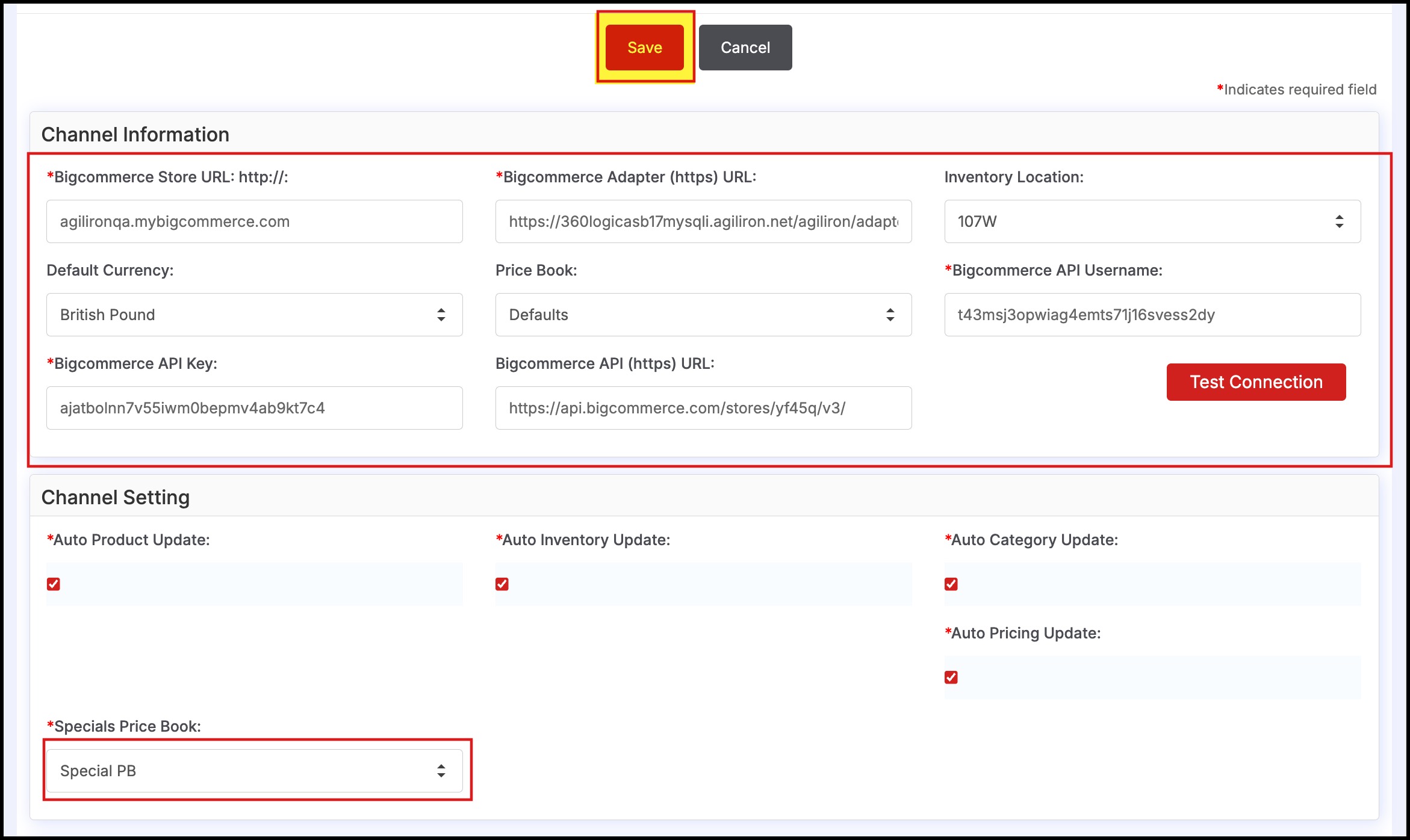The image size is (1410, 840).
Task: Click the 'Default Currency:' label
Action: point(110,271)
